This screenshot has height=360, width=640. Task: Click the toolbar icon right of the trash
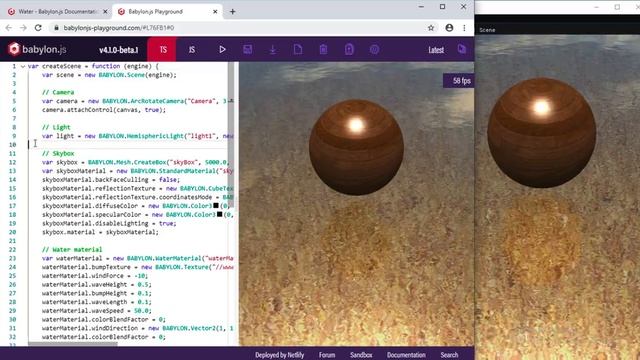pos(349,49)
